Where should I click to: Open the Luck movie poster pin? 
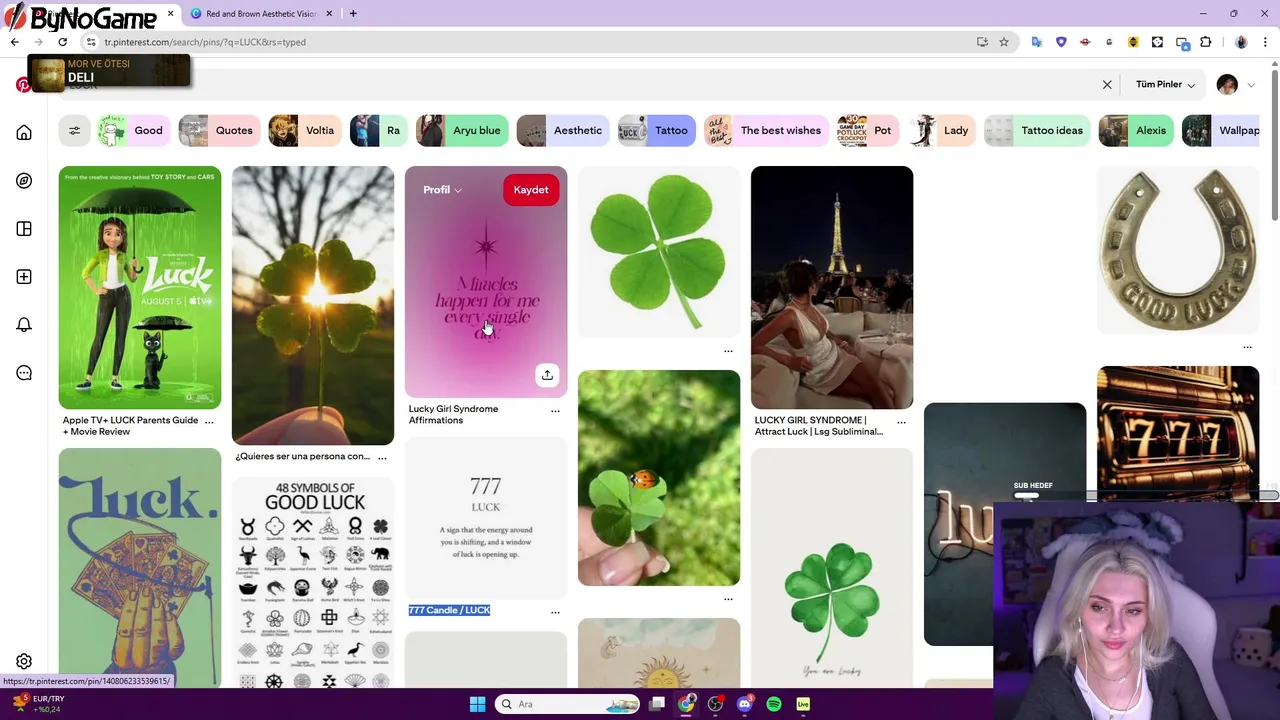140,288
